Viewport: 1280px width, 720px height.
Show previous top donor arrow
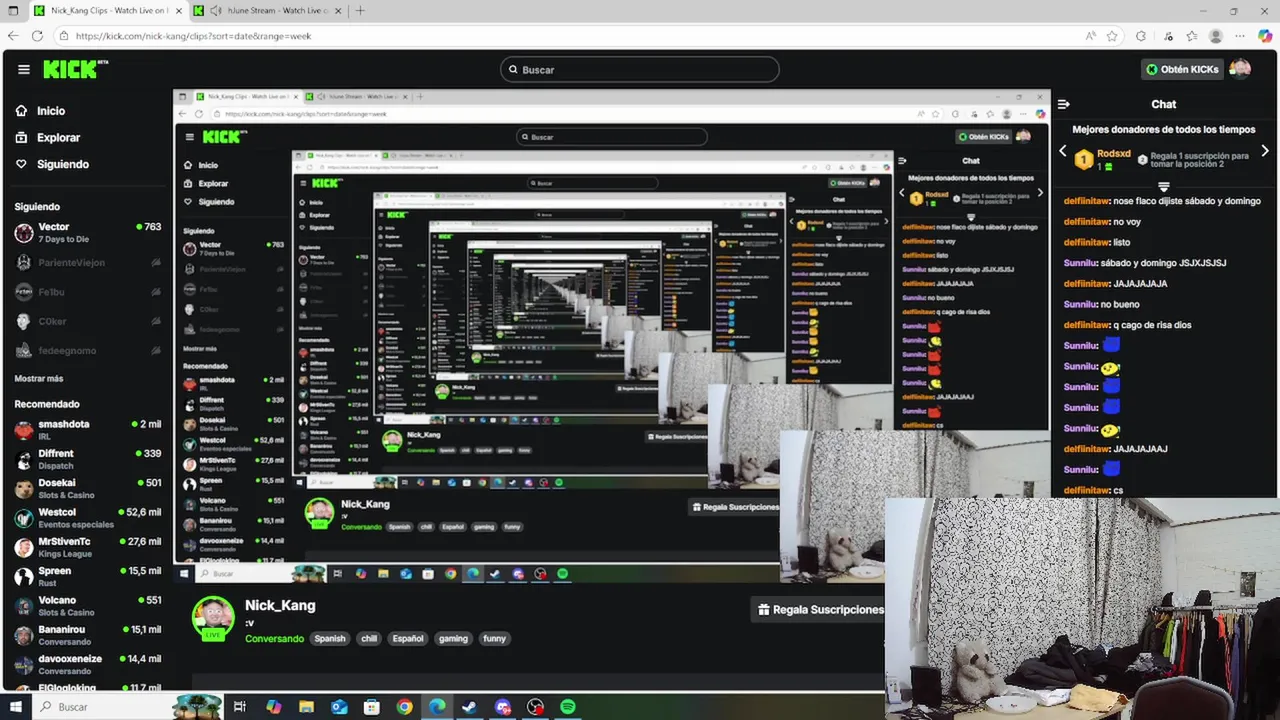tap(1063, 151)
